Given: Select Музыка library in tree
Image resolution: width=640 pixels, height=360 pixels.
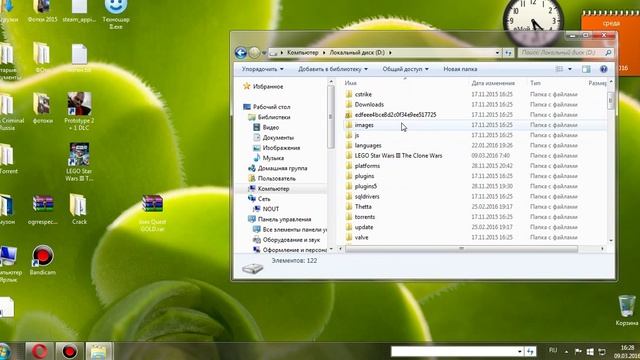Looking at the screenshot, I should (x=273, y=158).
